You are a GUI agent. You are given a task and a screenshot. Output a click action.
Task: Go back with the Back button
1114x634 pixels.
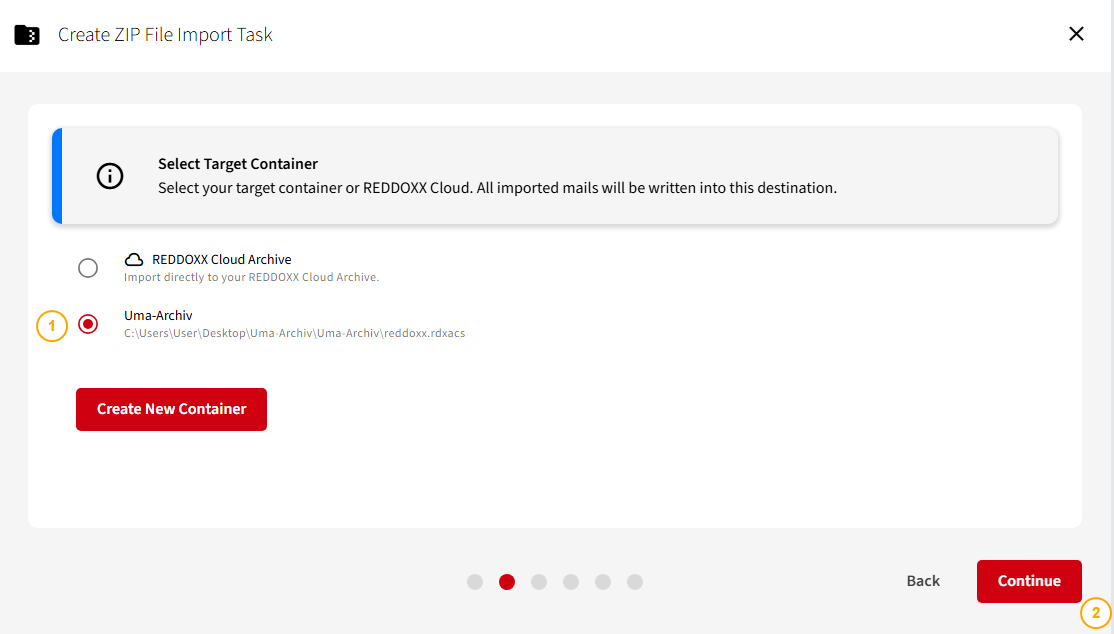click(x=923, y=581)
